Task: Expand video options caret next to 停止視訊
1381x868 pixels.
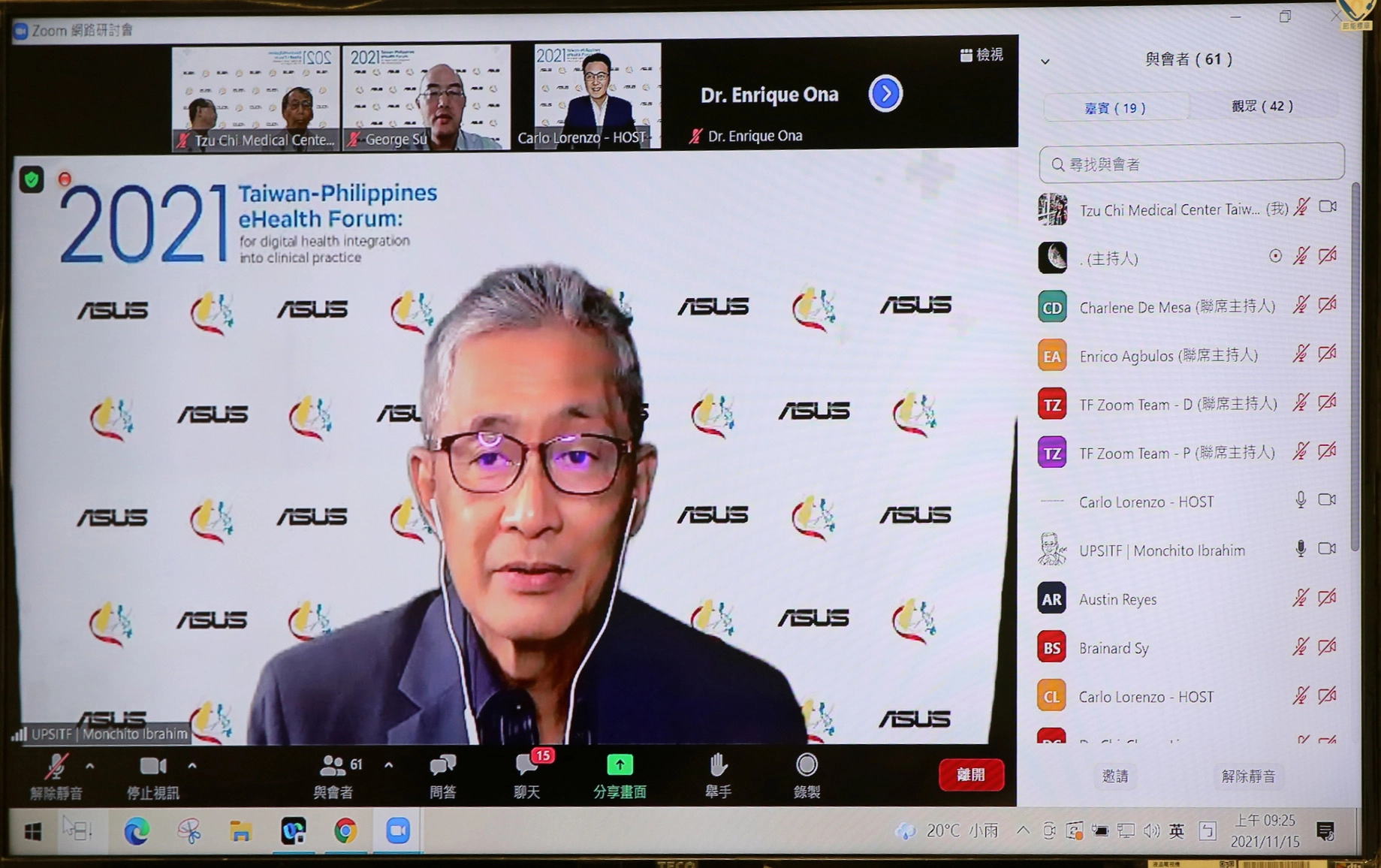Action: [x=192, y=766]
